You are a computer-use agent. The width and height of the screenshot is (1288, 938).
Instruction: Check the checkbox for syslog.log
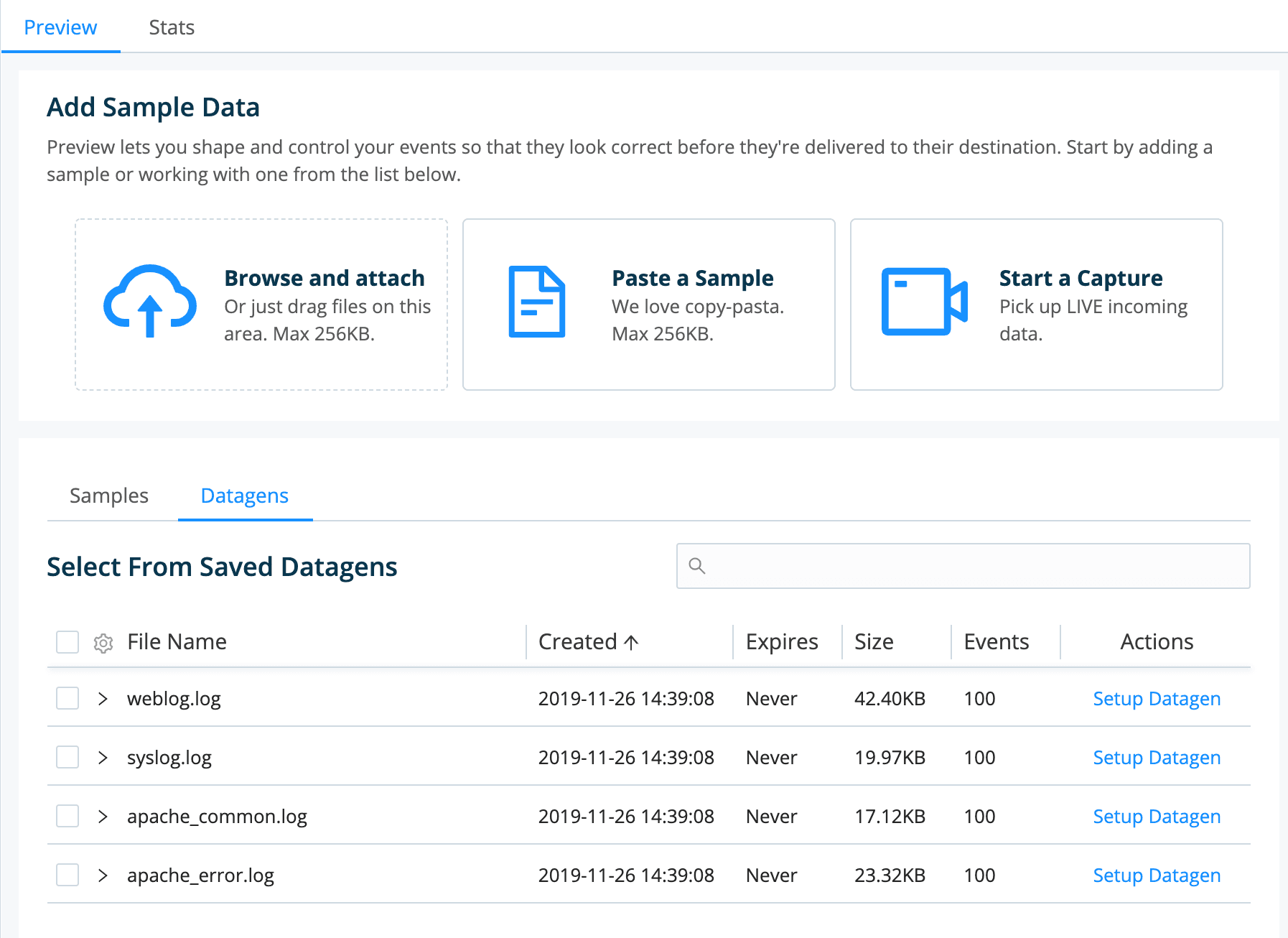(x=66, y=756)
